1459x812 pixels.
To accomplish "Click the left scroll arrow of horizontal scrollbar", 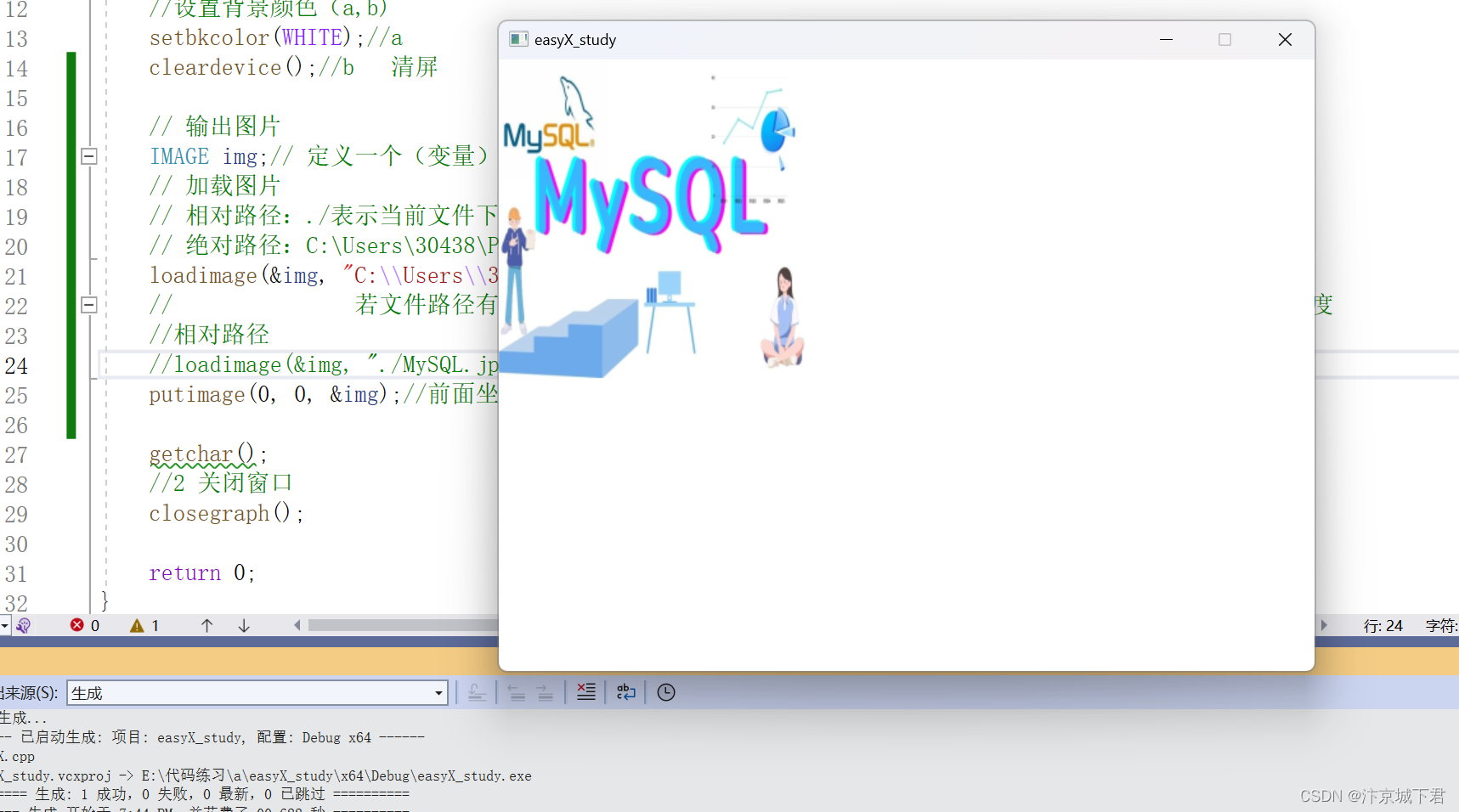I will click(x=297, y=625).
